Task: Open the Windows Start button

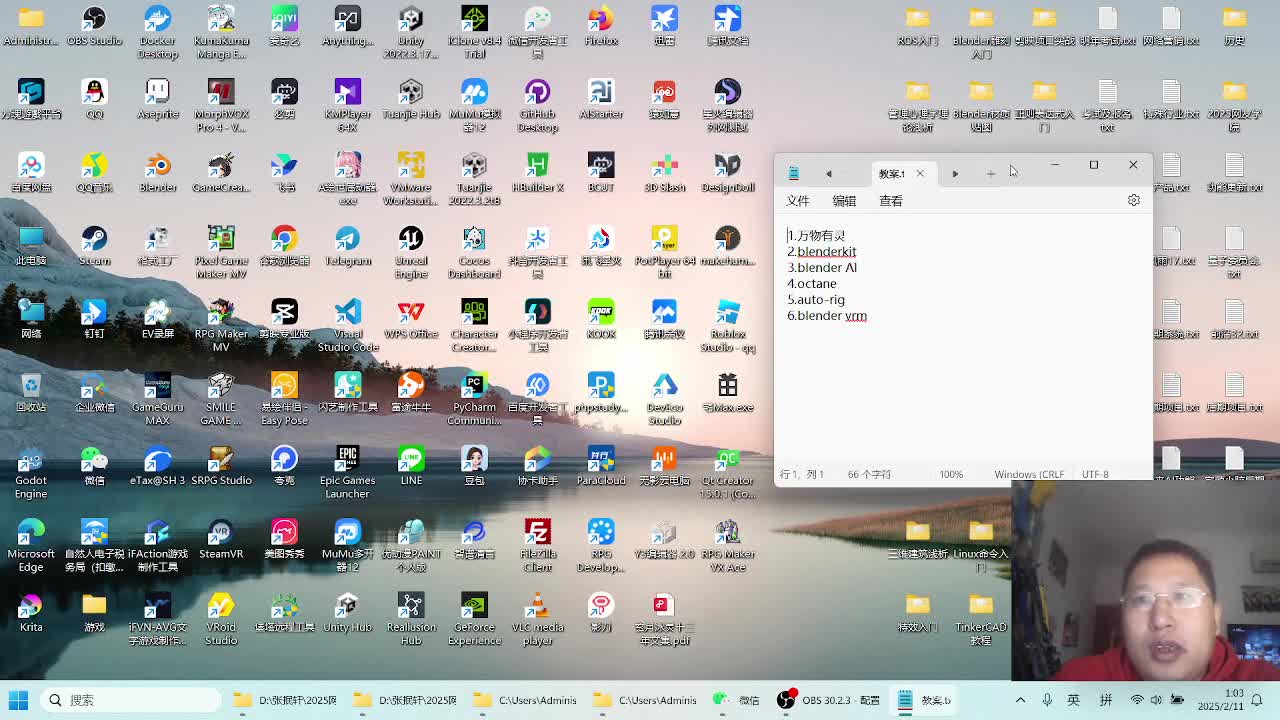Action: point(18,700)
